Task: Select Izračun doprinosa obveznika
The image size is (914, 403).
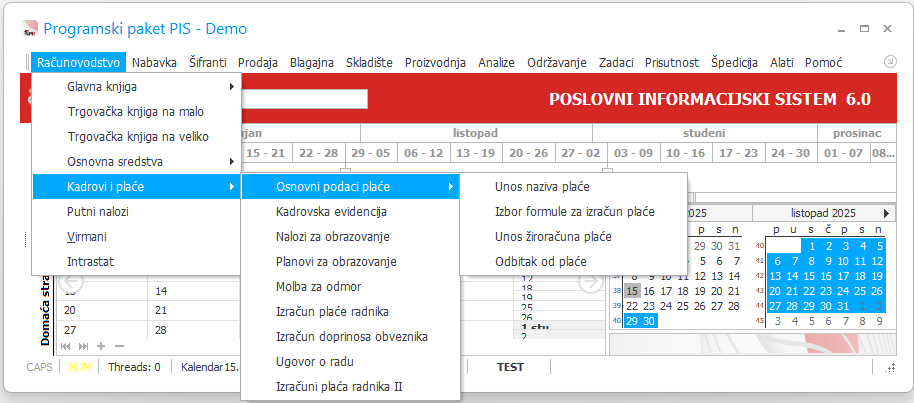Action: tap(350, 337)
